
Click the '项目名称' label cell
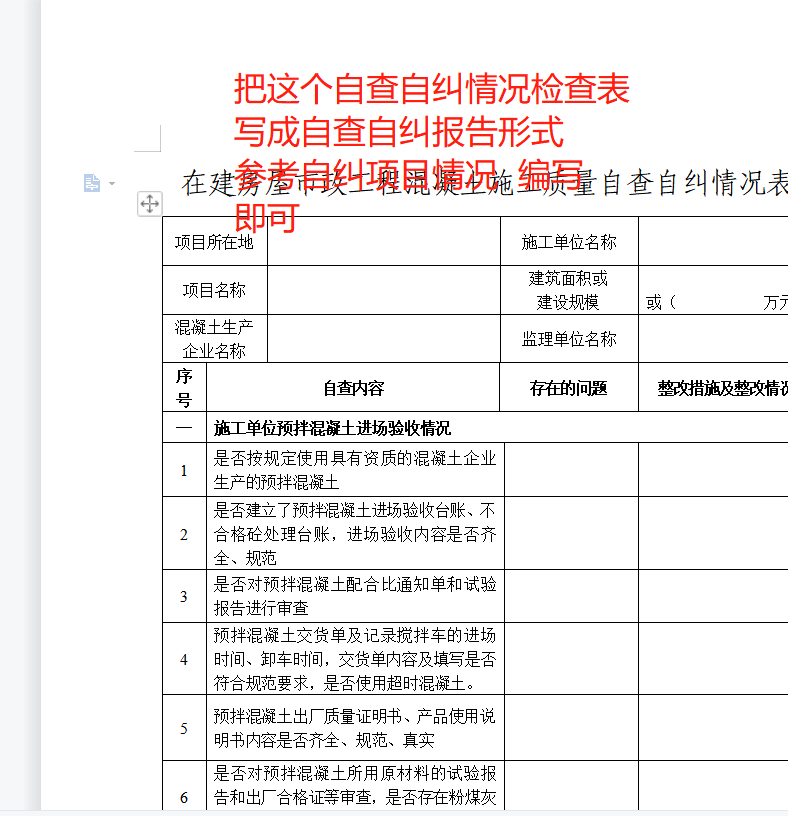click(214, 290)
